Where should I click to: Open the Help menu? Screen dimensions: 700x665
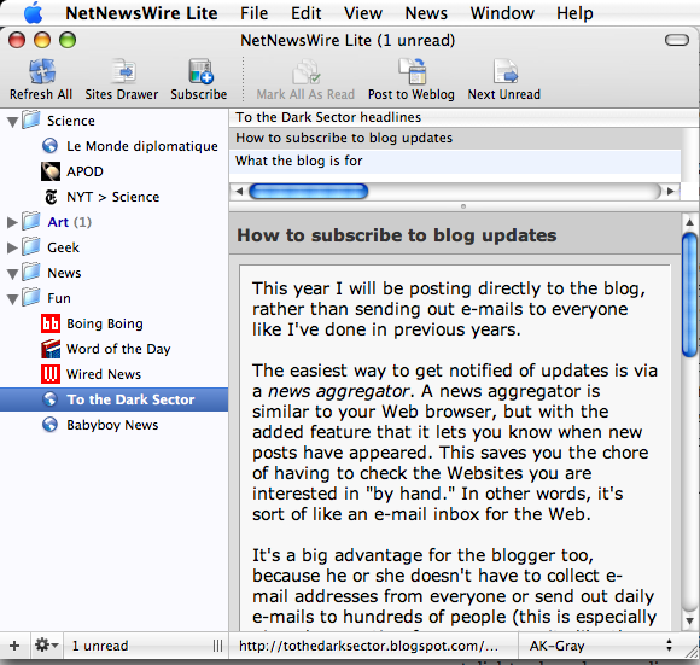point(575,13)
